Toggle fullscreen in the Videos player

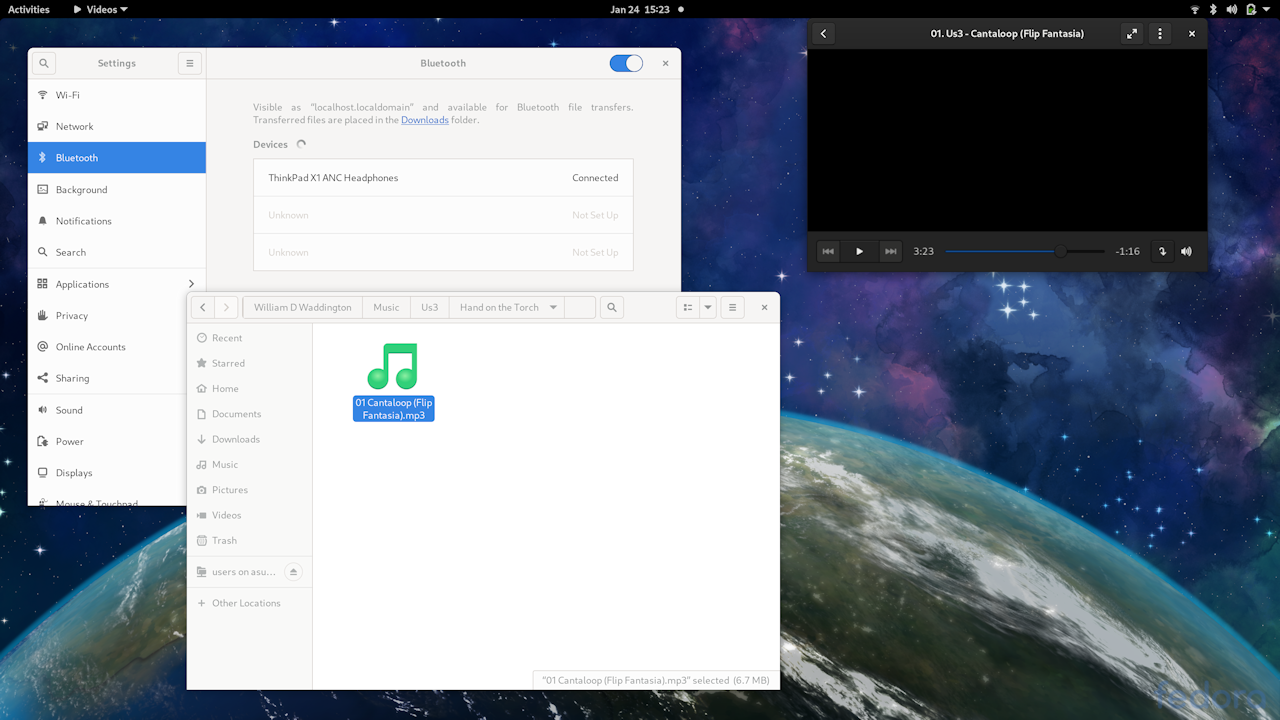click(1132, 33)
